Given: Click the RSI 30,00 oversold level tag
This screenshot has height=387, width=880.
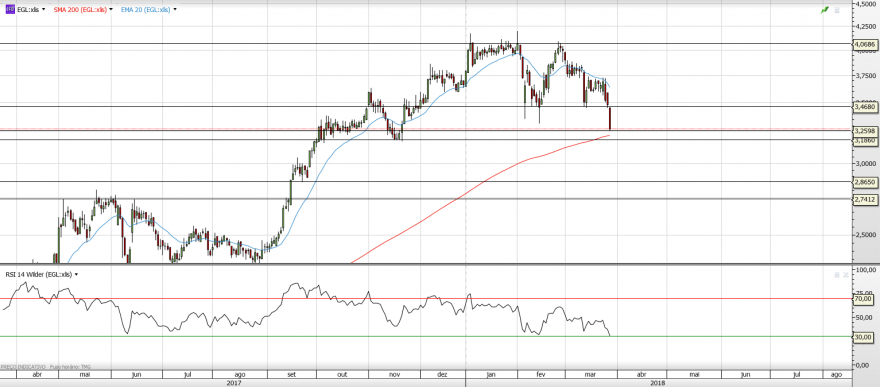Looking at the screenshot, I should (864, 337).
